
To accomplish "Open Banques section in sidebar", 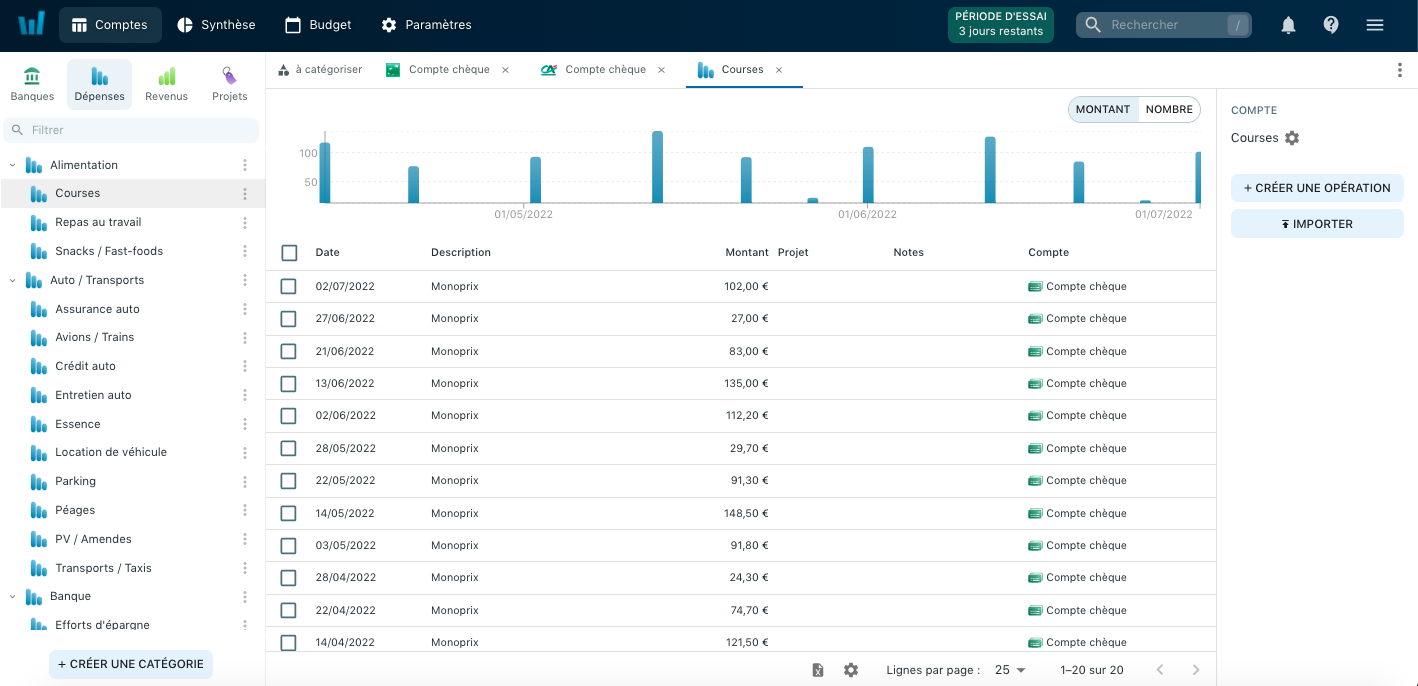I will 32,84.
